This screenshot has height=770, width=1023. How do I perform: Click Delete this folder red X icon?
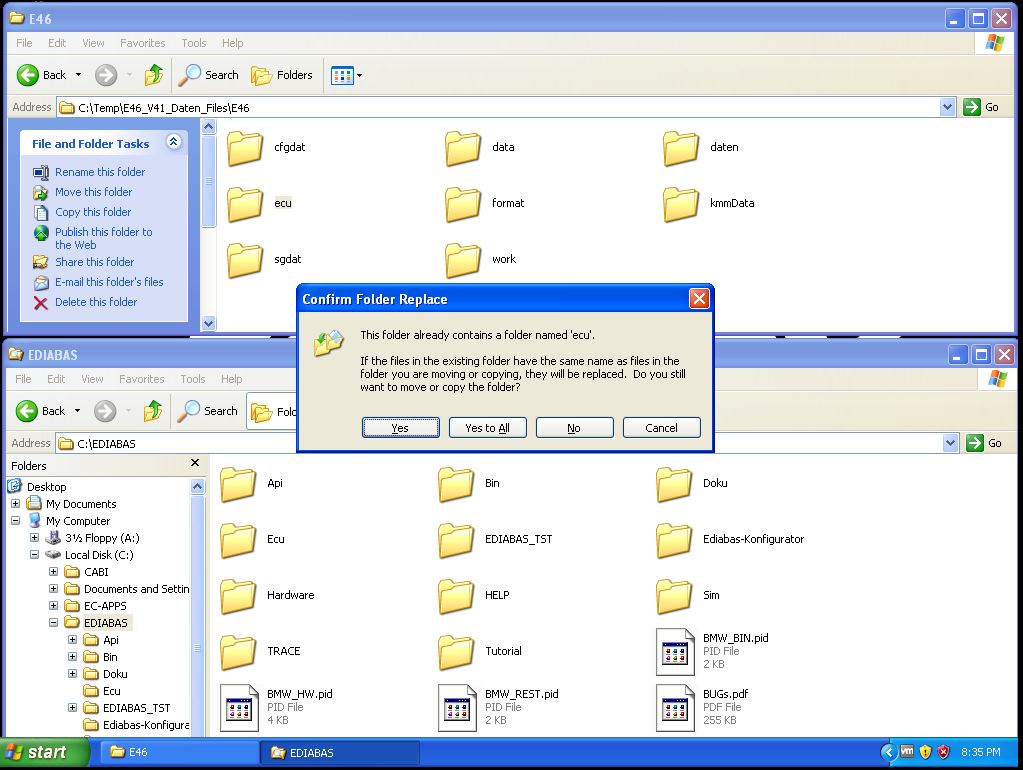[40, 303]
